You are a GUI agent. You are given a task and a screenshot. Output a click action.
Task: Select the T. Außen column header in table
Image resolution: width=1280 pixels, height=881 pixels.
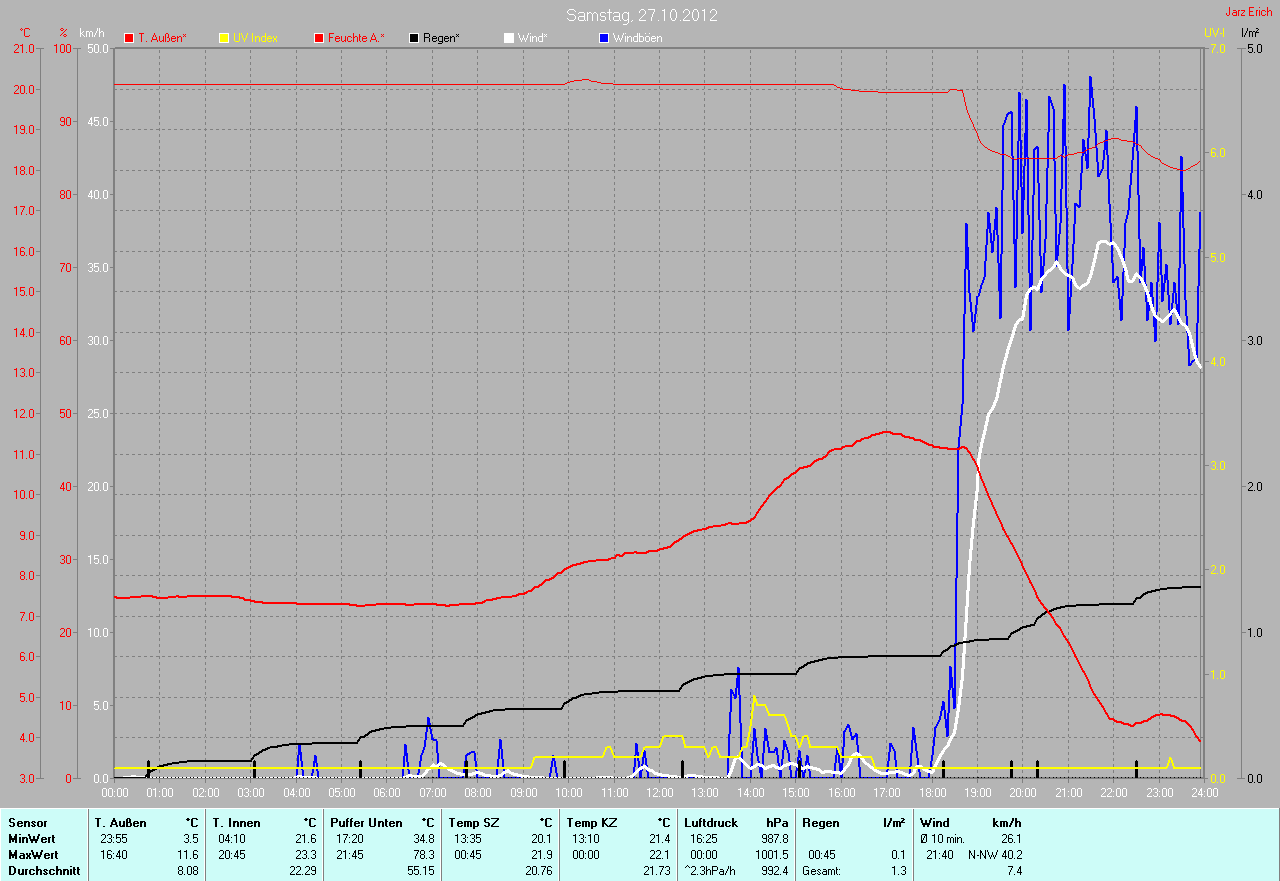click(121, 822)
